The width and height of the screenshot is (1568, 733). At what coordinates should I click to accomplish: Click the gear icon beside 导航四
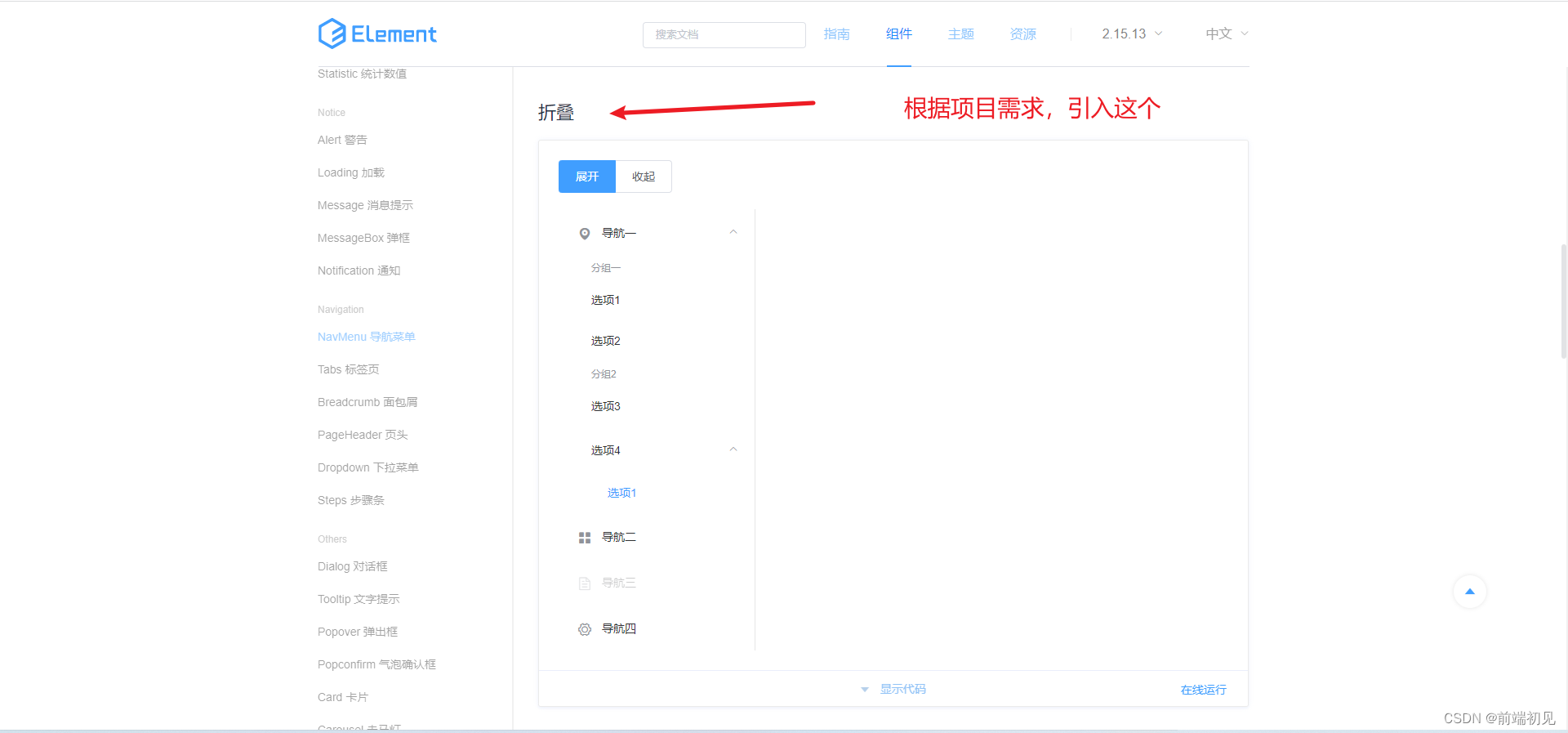pyautogui.click(x=585, y=629)
